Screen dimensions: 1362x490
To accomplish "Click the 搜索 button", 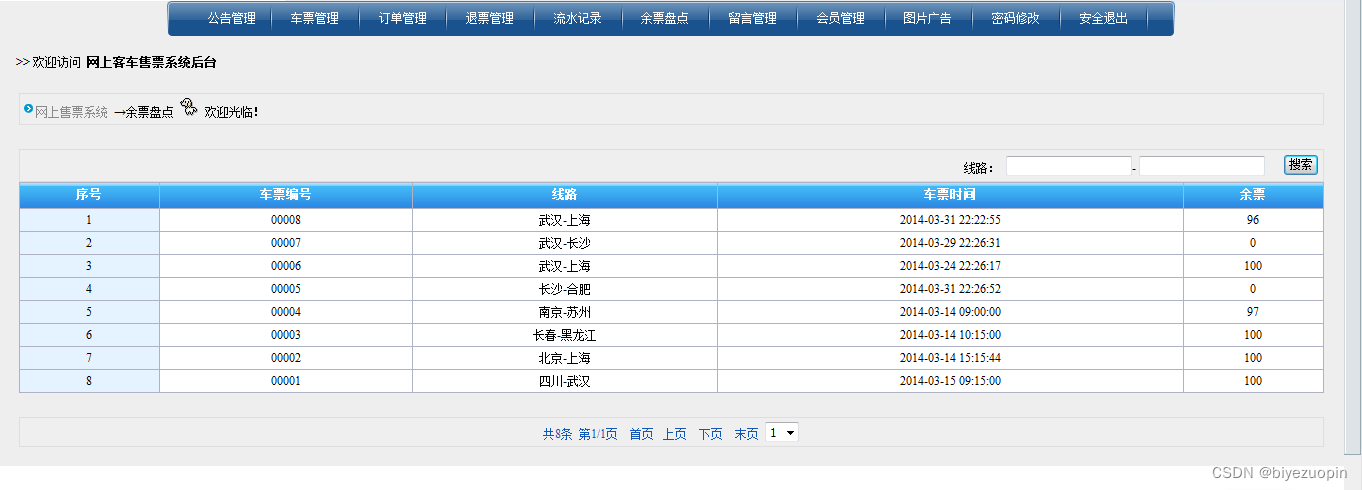I will tap(1301, 165).
